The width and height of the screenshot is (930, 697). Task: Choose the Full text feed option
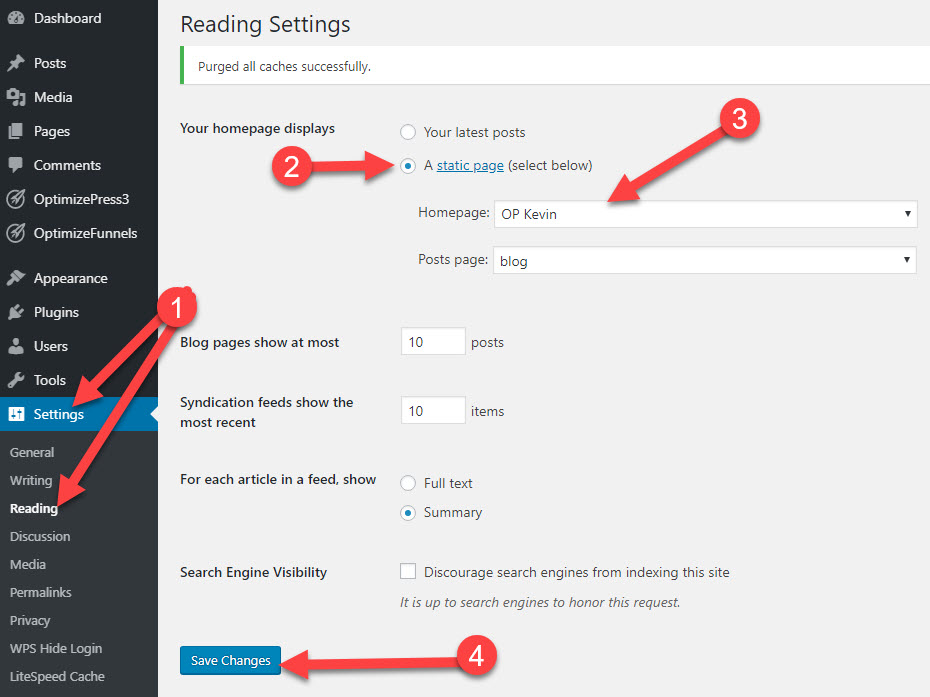point(408,483)
